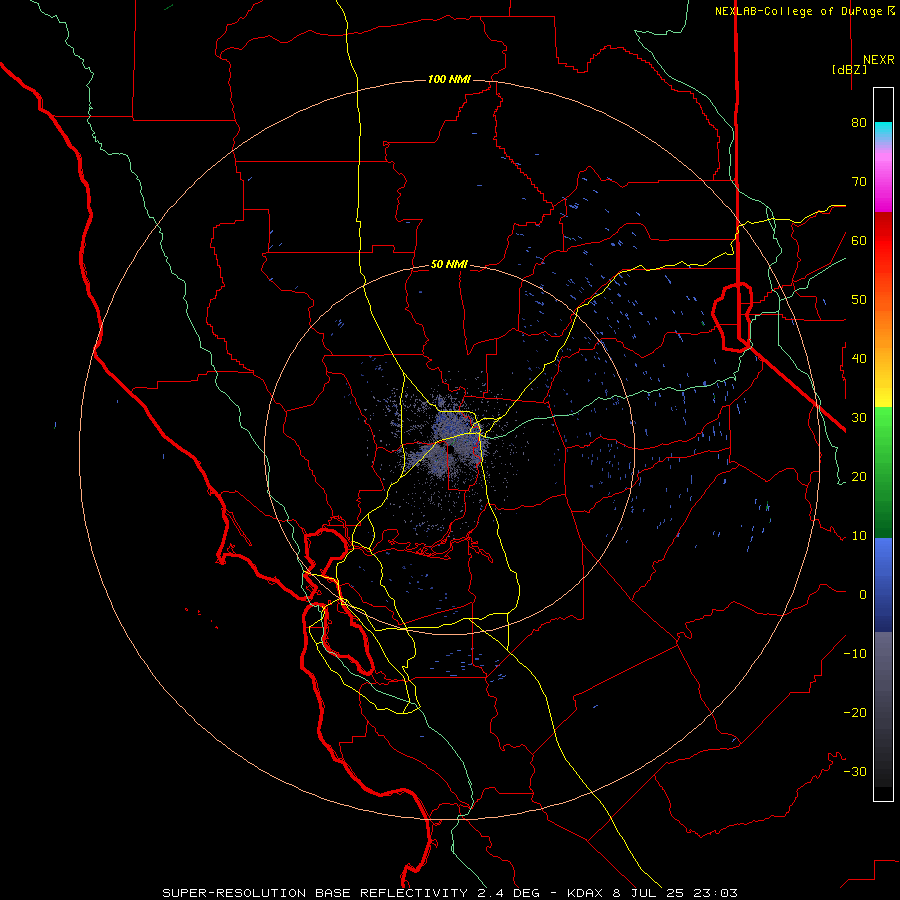
Task: Click the SUPER-RESOLUTION BASE REFLECTIVITY caption text
Action: [x=315, y=893]
